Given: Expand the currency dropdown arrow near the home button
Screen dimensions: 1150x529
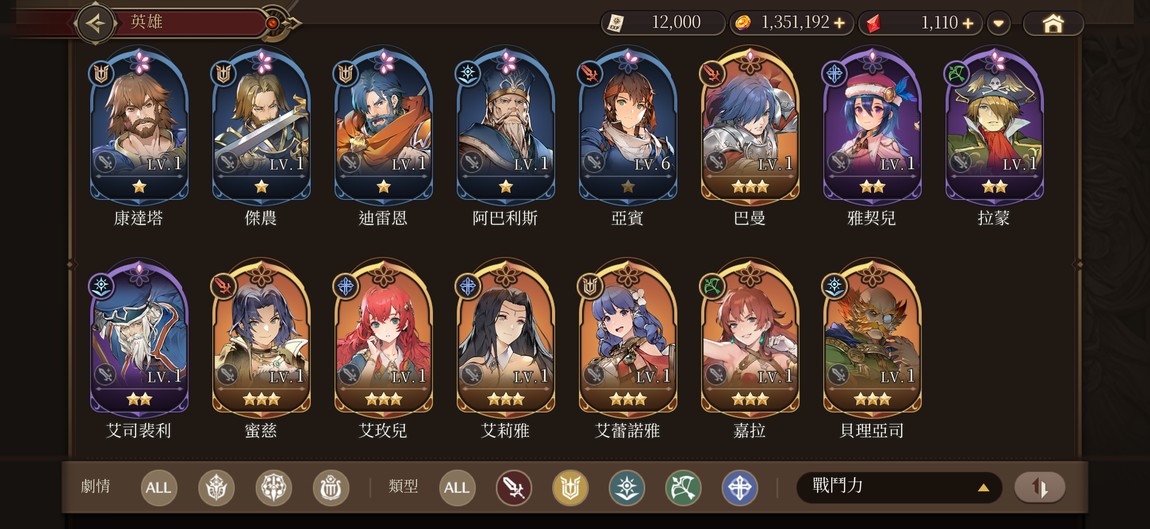Looking at the screenshot, I should pyautogui.click(x=998, y=23).
